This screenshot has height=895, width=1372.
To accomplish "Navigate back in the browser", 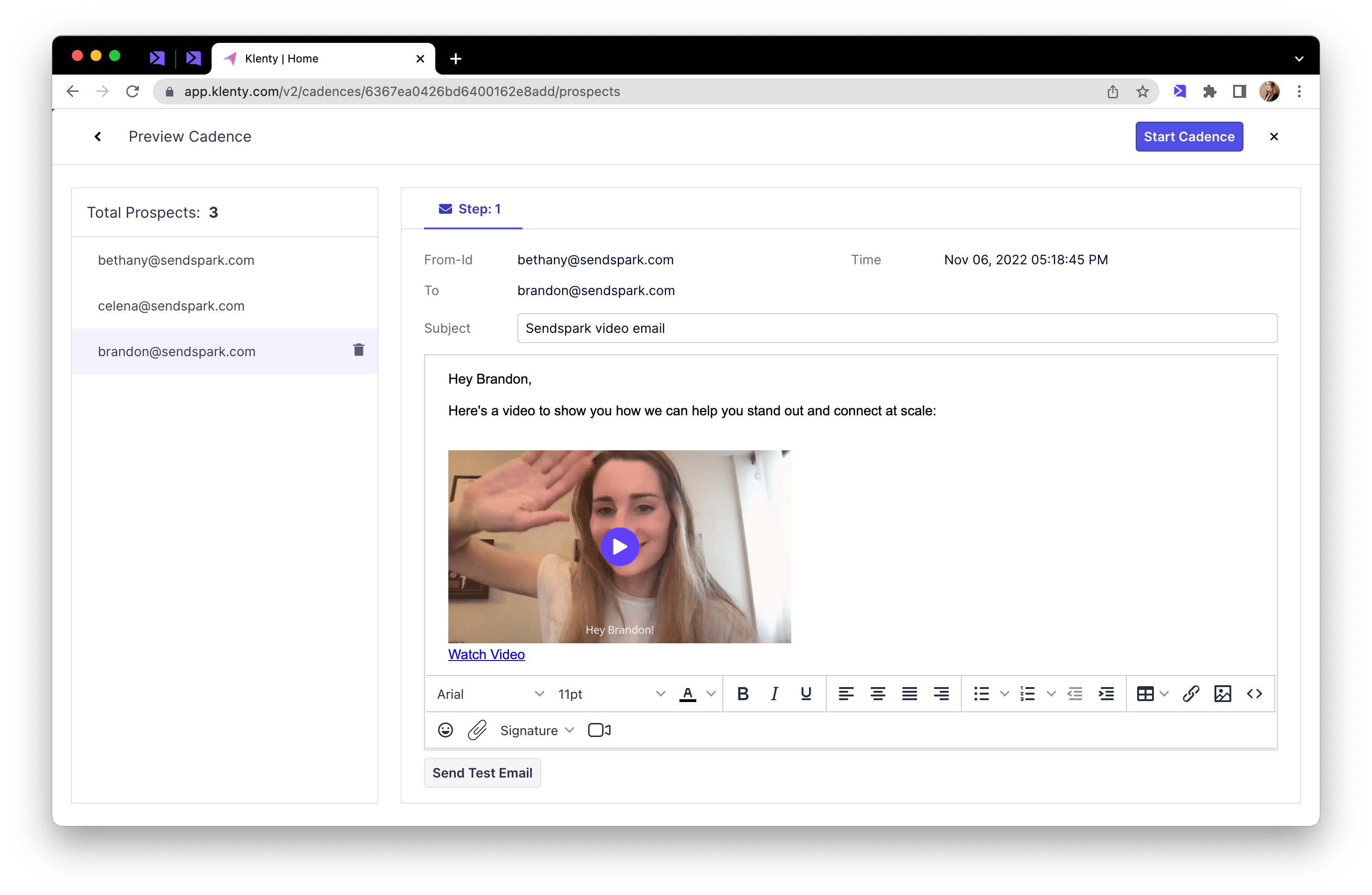I will point(73,91).
